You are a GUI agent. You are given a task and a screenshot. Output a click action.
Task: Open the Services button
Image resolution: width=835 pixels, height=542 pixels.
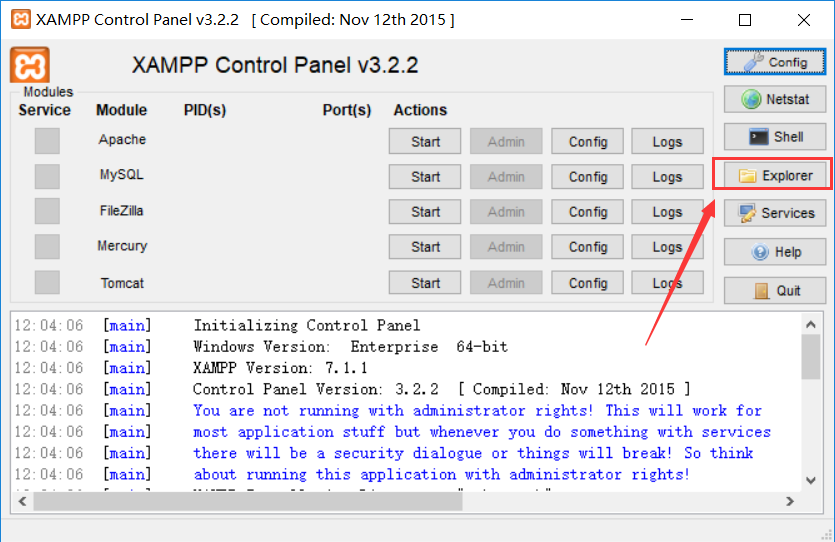pyautogui.click(x=775, y=213)
